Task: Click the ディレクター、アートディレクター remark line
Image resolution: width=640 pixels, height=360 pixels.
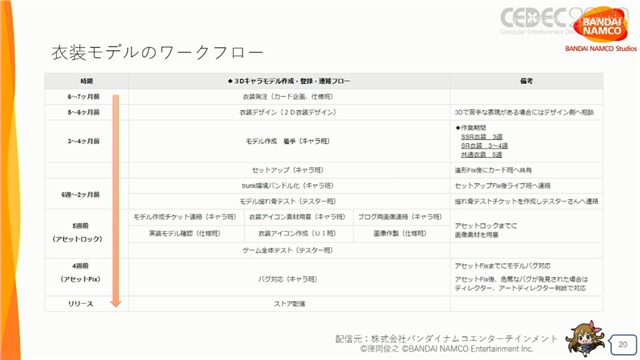Action: coord(520,288)
